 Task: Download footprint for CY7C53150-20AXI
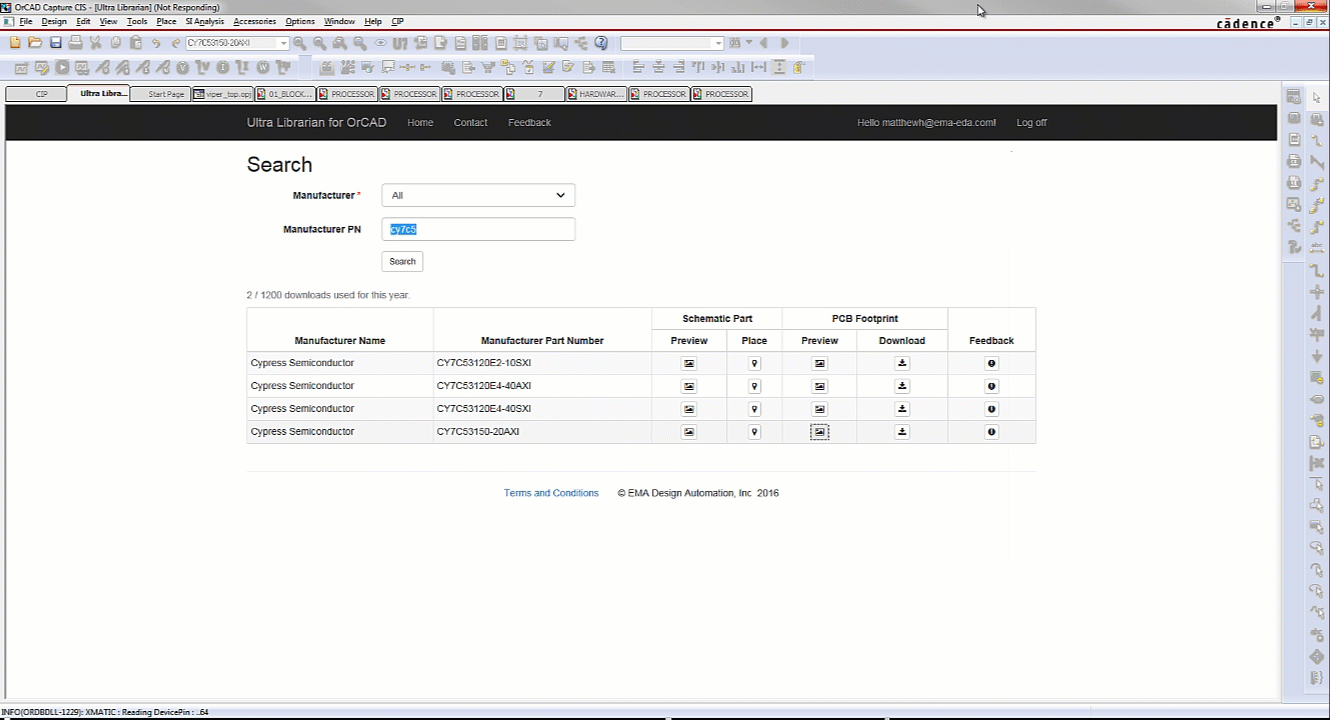pos(902,432)
